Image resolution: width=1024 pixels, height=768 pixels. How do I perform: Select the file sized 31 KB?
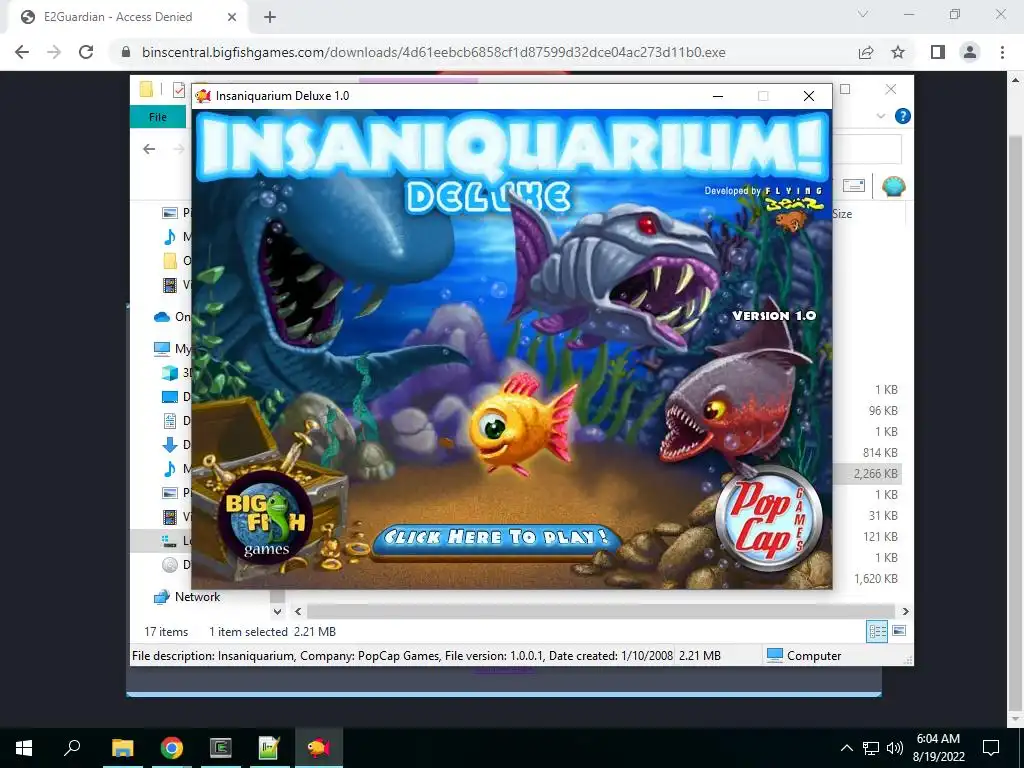[868, 516]
